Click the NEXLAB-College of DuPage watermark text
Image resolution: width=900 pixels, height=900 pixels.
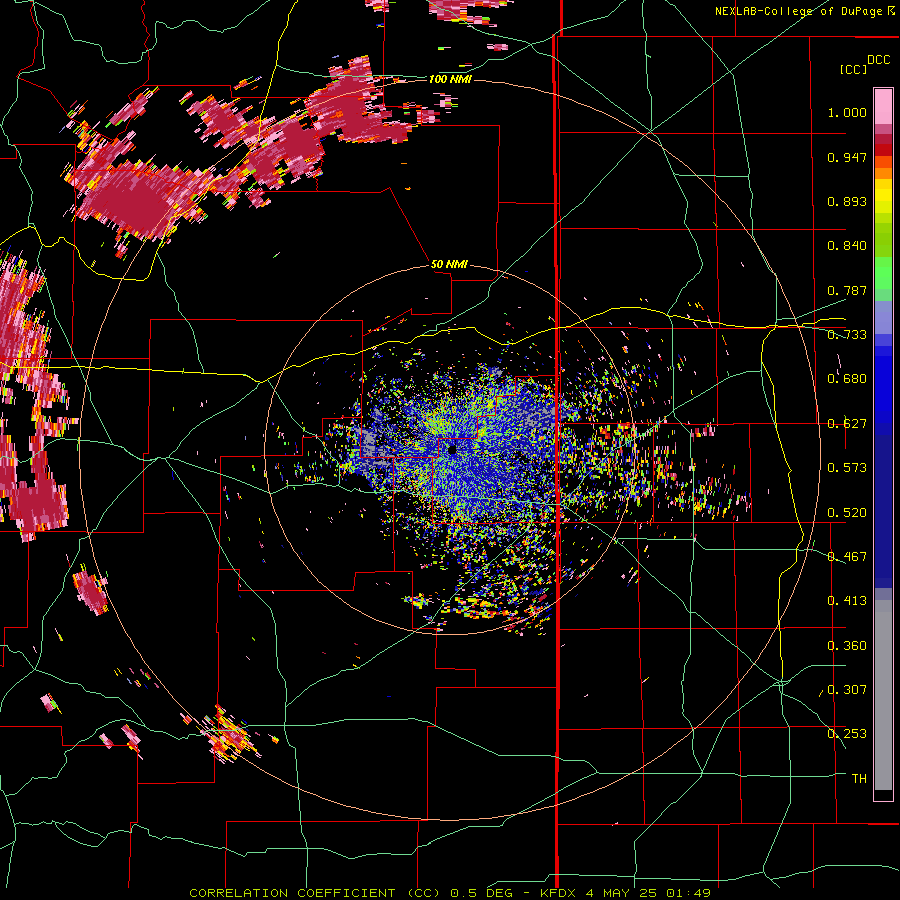804,11
